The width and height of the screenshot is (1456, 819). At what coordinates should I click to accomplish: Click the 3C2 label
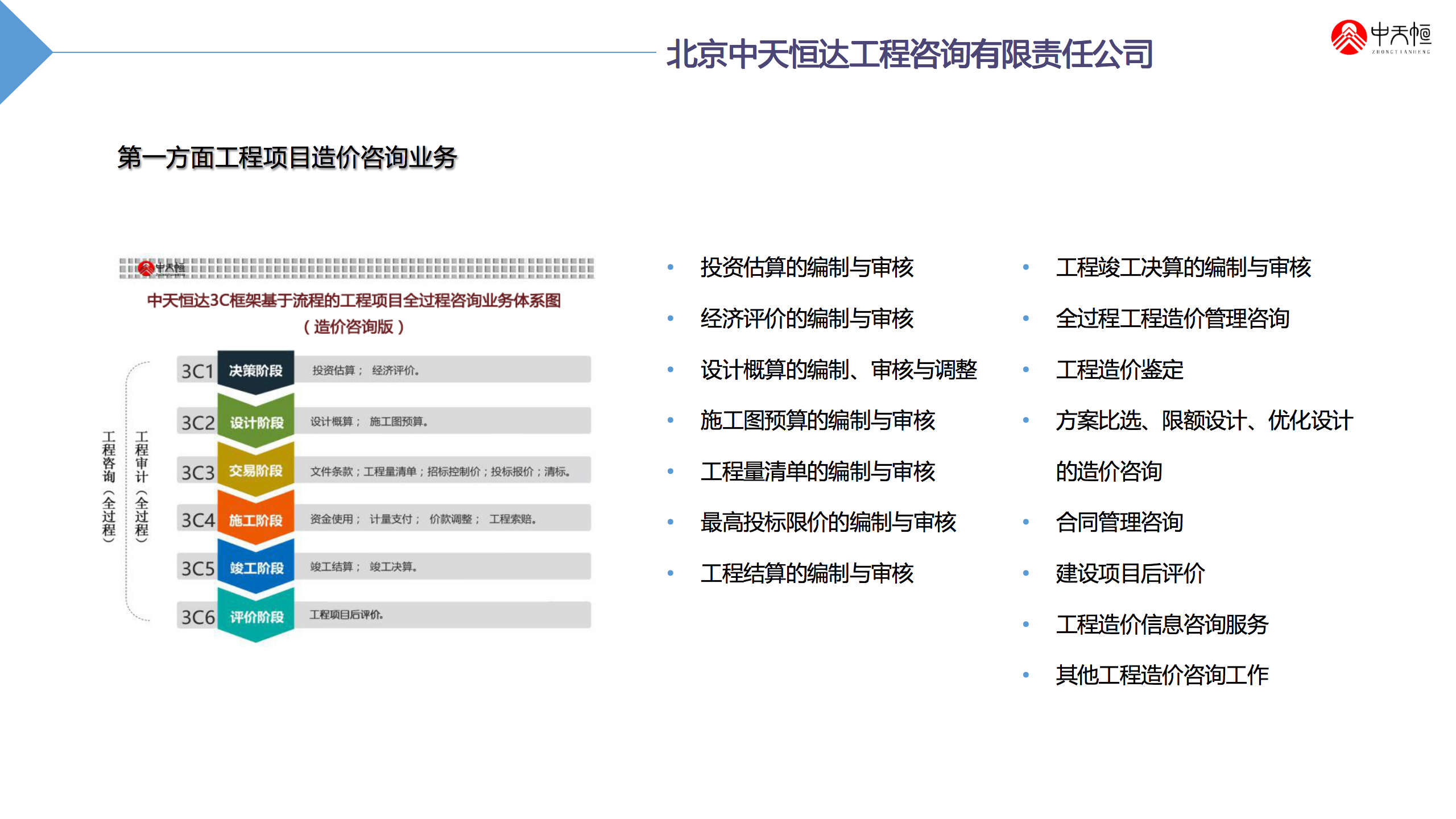click(197, 423)
